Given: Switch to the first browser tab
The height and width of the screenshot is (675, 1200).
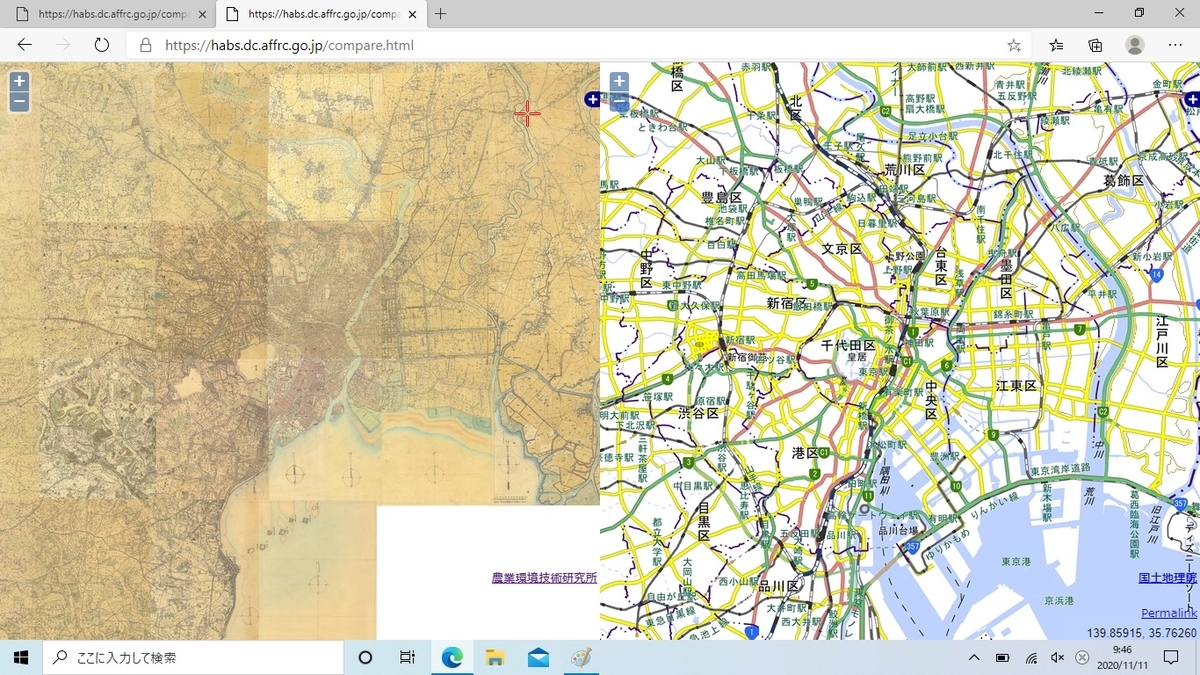Looking at the screenshot, I should [x=108, y=15].
